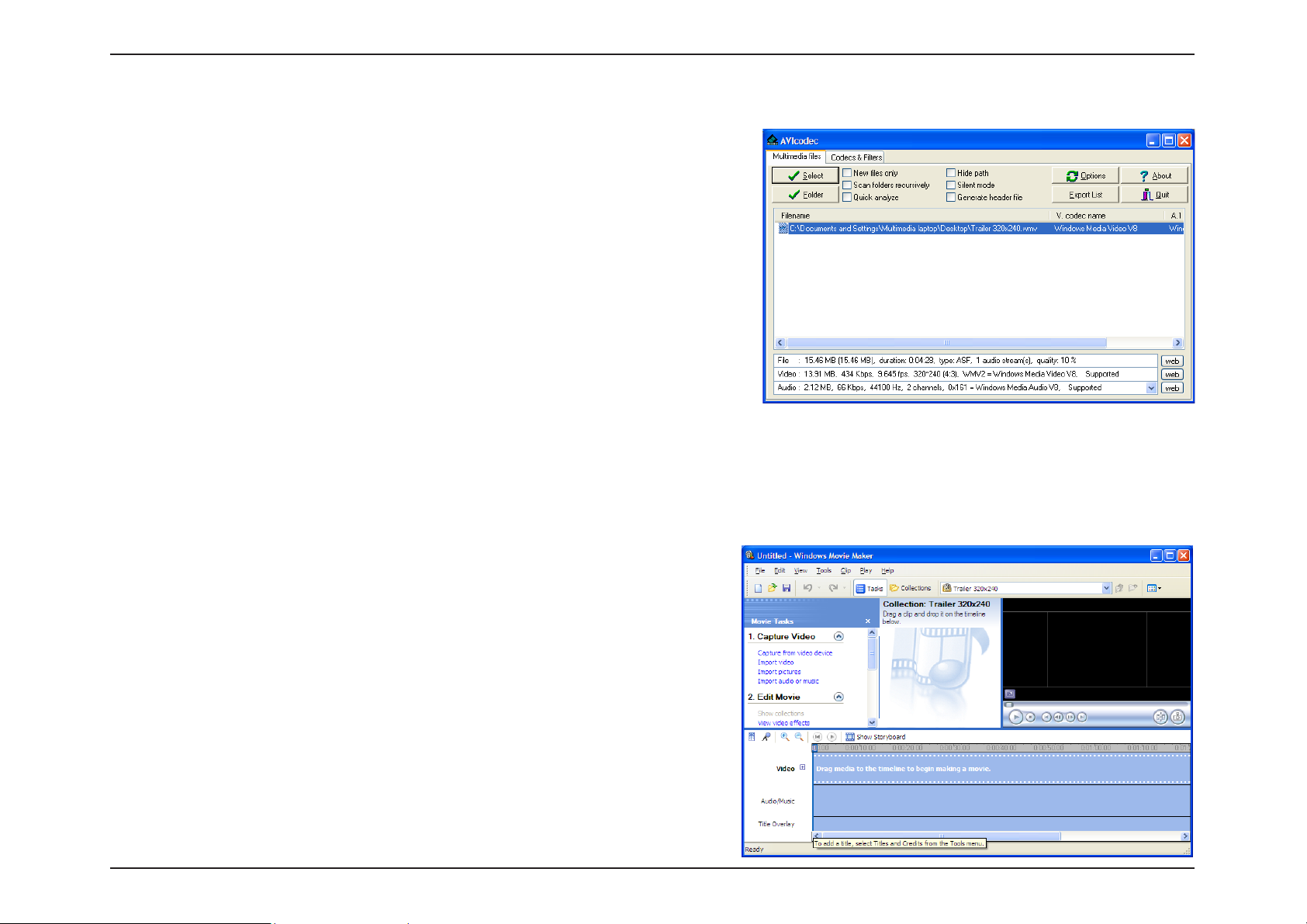Click Import video link
Screen dimensions: 1307x924
776,663
